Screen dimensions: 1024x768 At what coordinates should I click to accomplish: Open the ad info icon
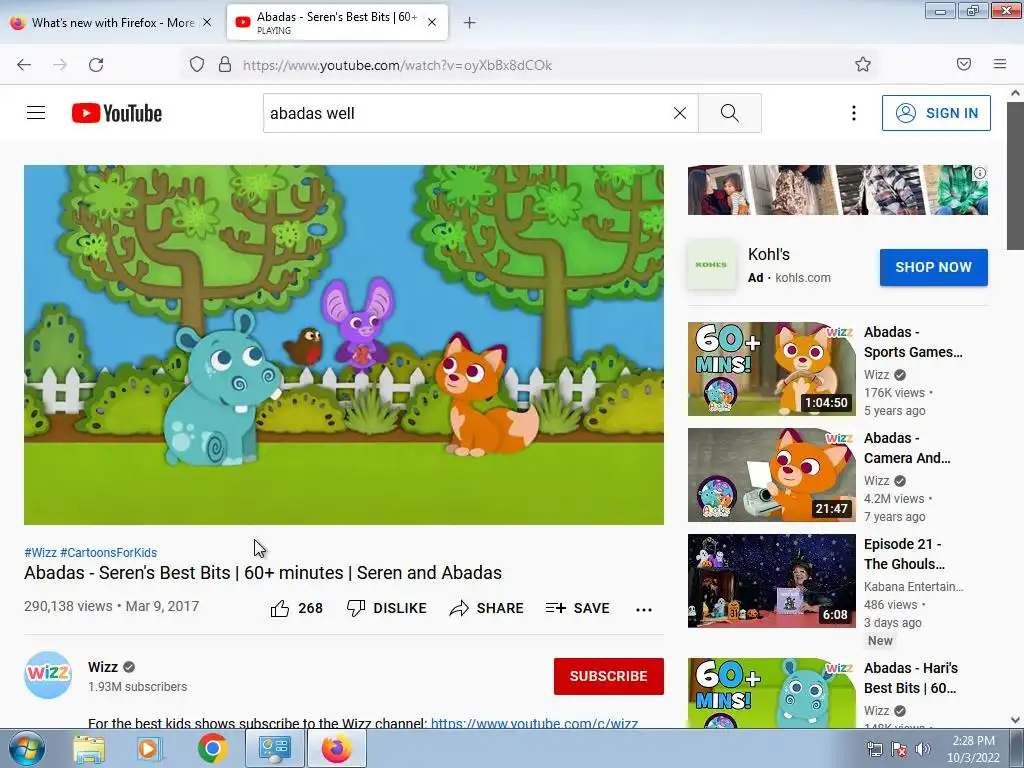point(980,173)
